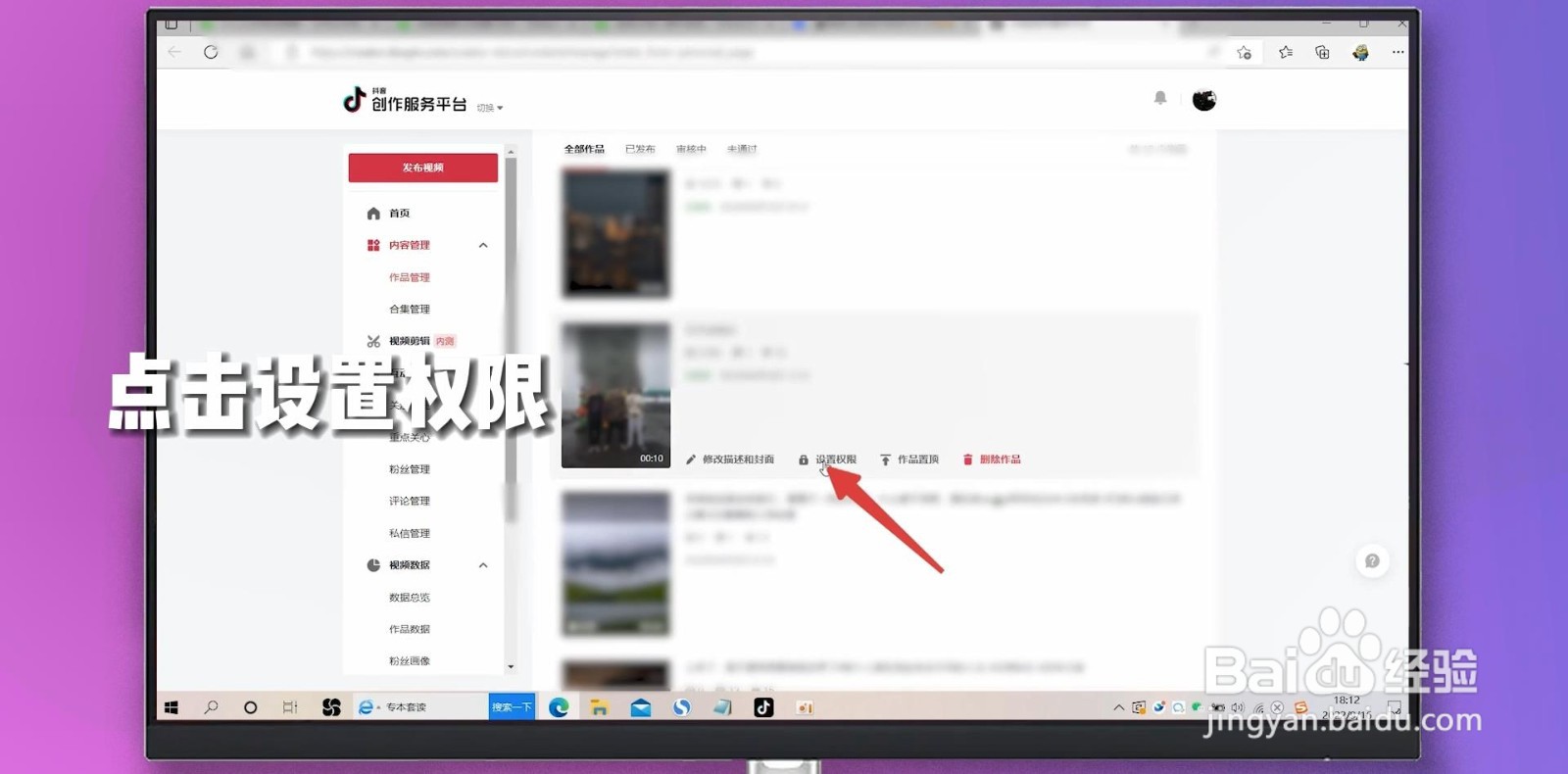The width and height of the screenshot is (1568, 774).
Task: Switch to the 全部作品 tab
Action: [584, 149]
